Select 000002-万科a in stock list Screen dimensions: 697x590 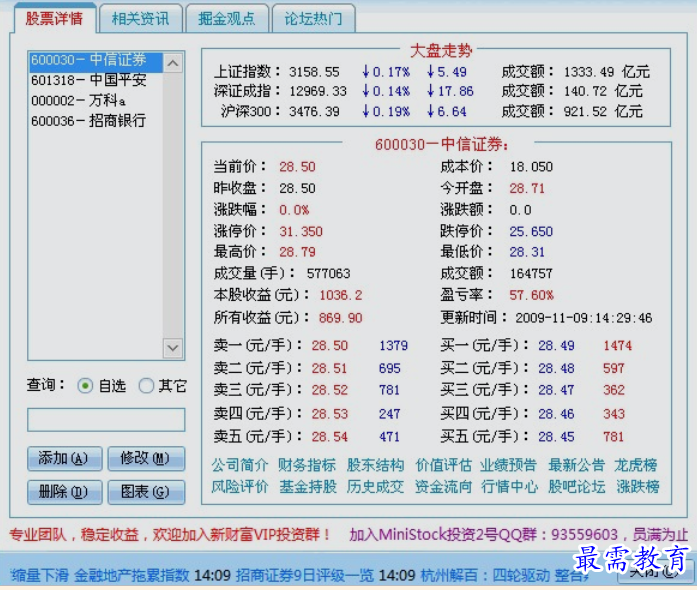point(96,100)
